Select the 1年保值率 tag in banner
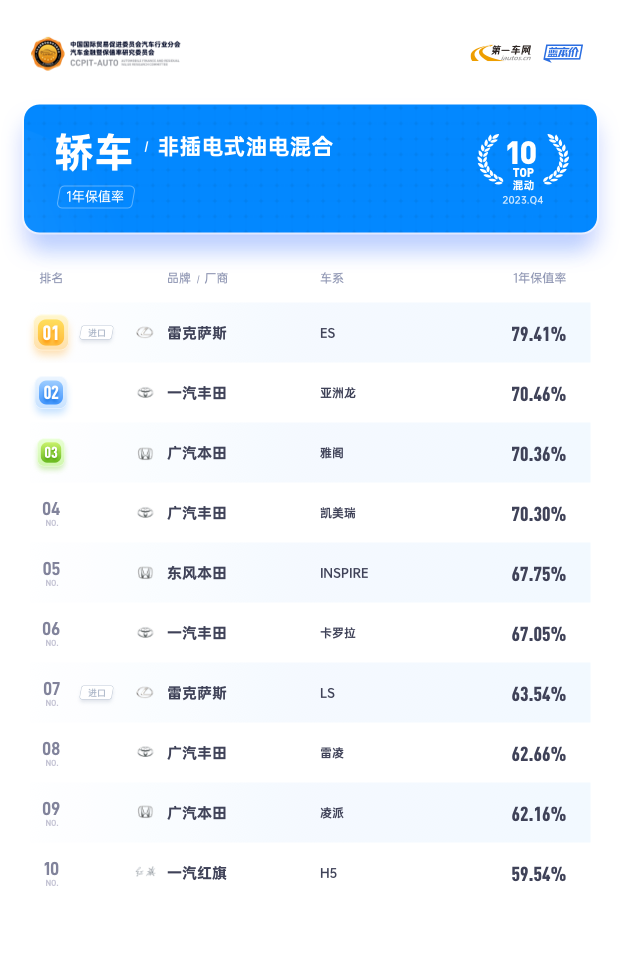 (x=96, y=197)
